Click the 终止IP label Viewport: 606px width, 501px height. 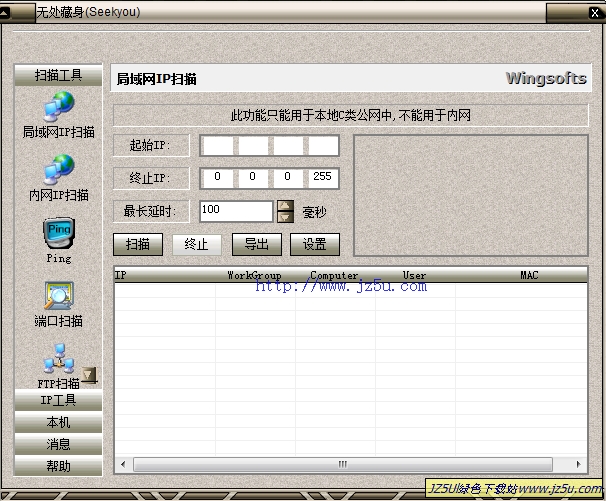(151, 178)
